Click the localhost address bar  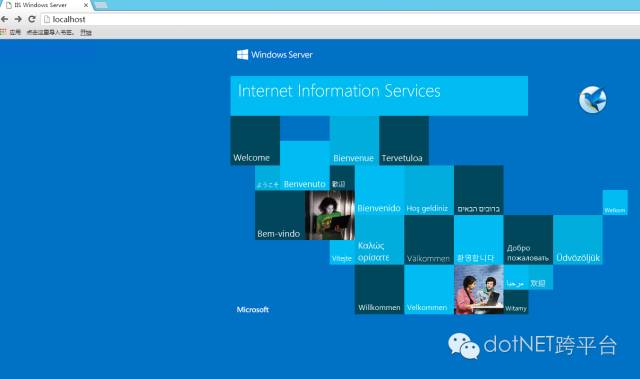[x=340, y=19]
